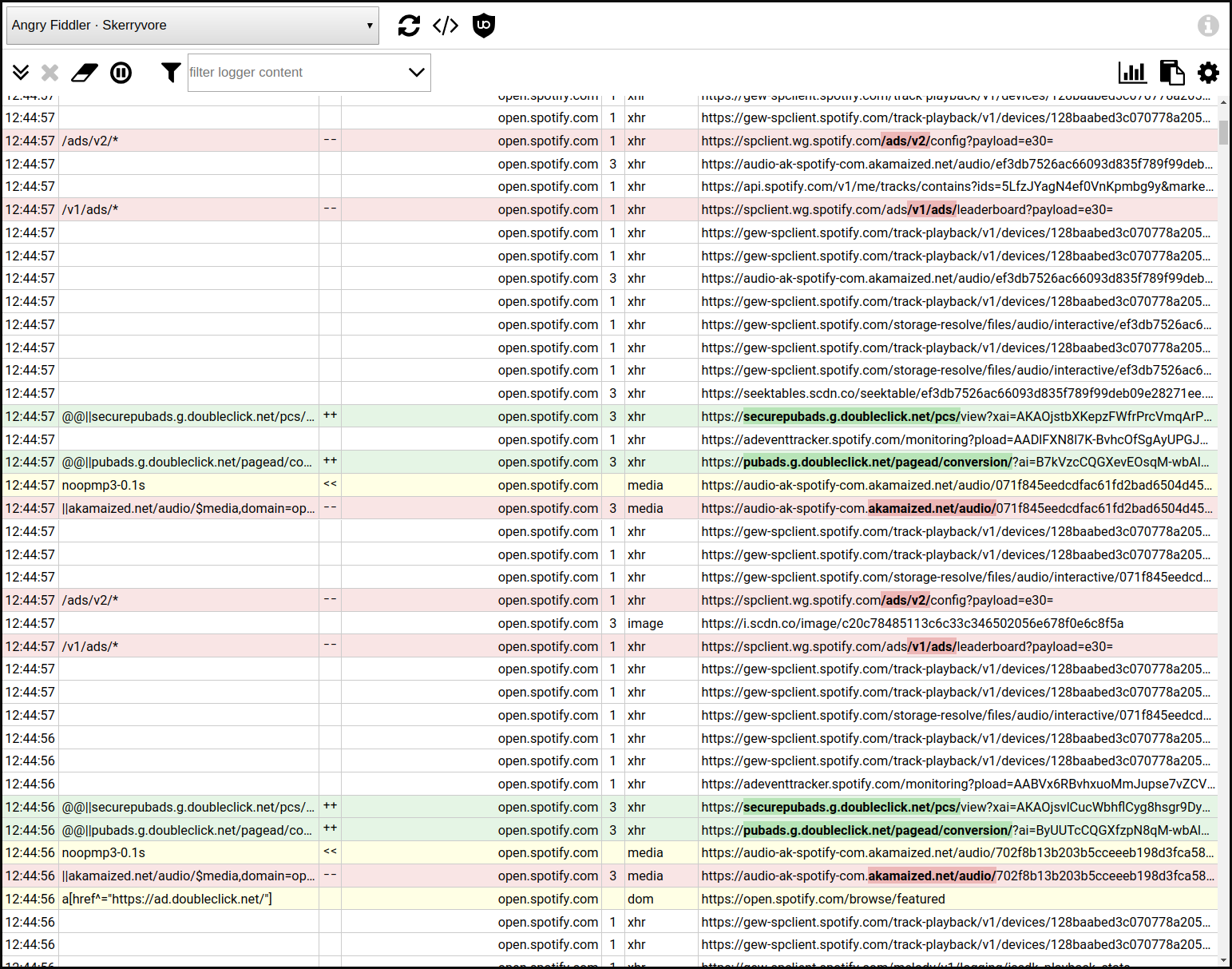Select the first /v1/ads/* filter cell
Viewport: 1232px width, 969px height.
pos(189,209)
